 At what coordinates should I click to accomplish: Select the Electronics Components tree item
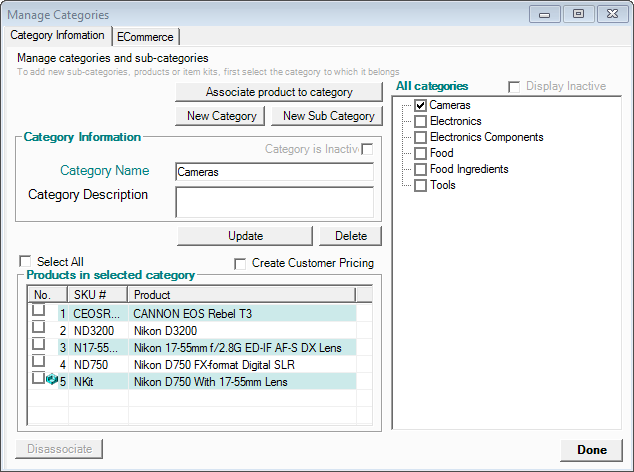[x=486, y=137]
